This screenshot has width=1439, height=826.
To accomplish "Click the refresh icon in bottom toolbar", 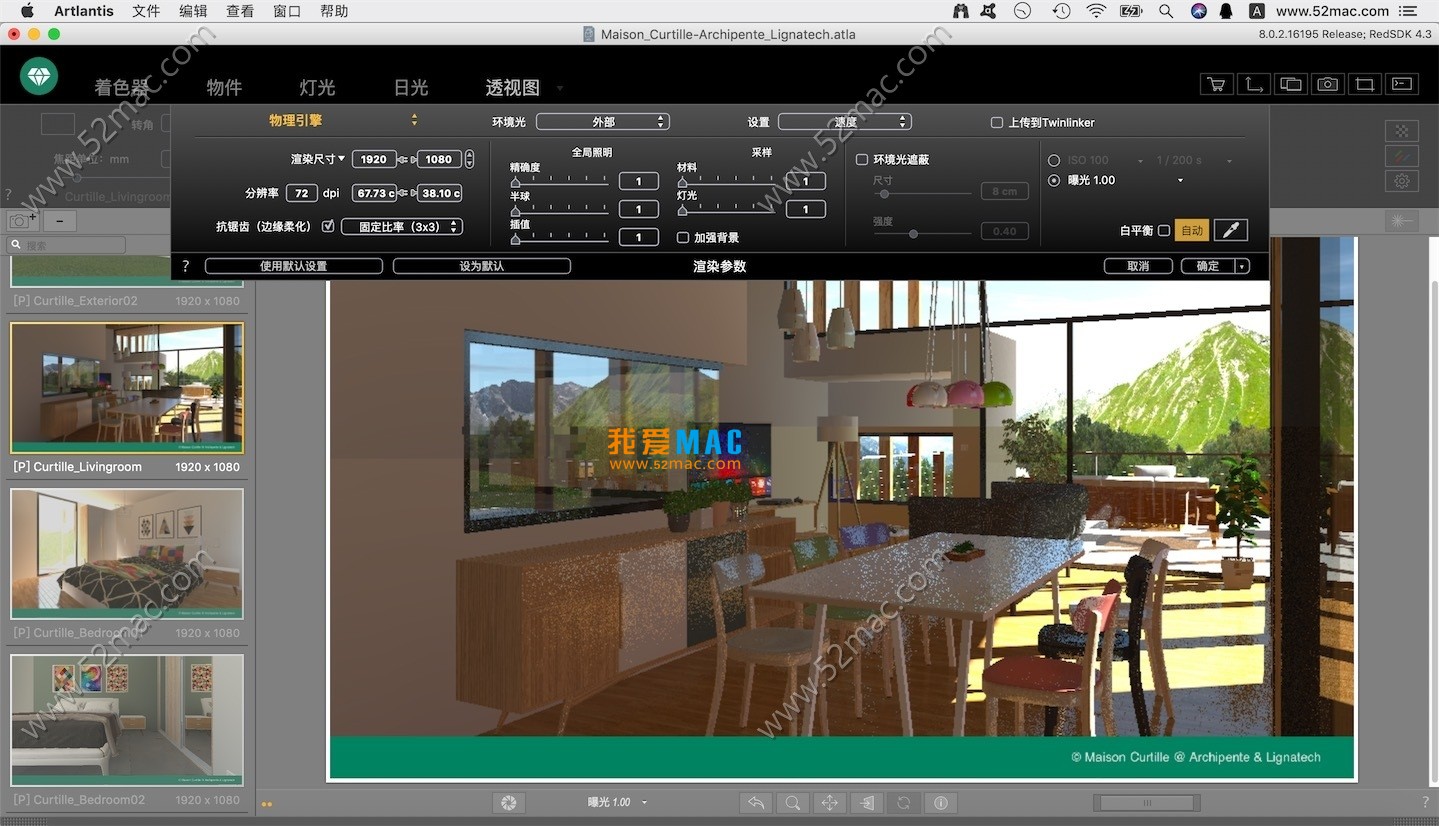I will click(904, 802).
